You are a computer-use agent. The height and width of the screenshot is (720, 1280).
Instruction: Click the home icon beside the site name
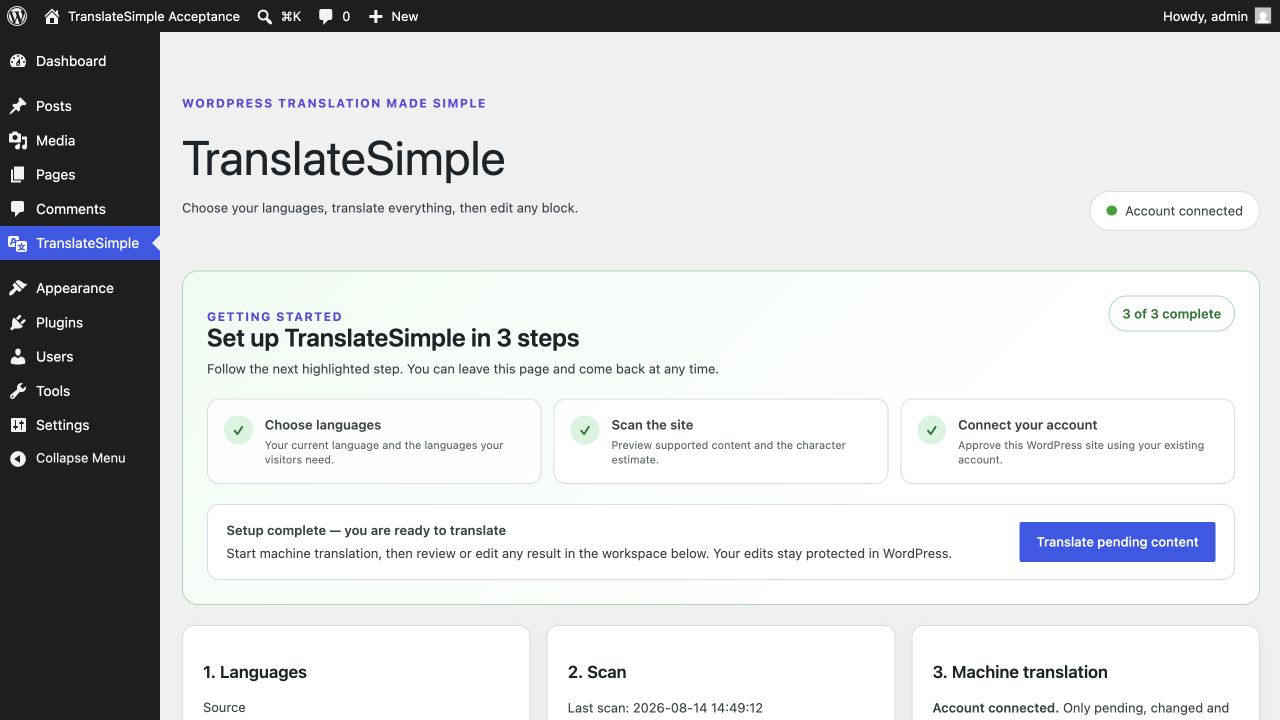point(52,16)
